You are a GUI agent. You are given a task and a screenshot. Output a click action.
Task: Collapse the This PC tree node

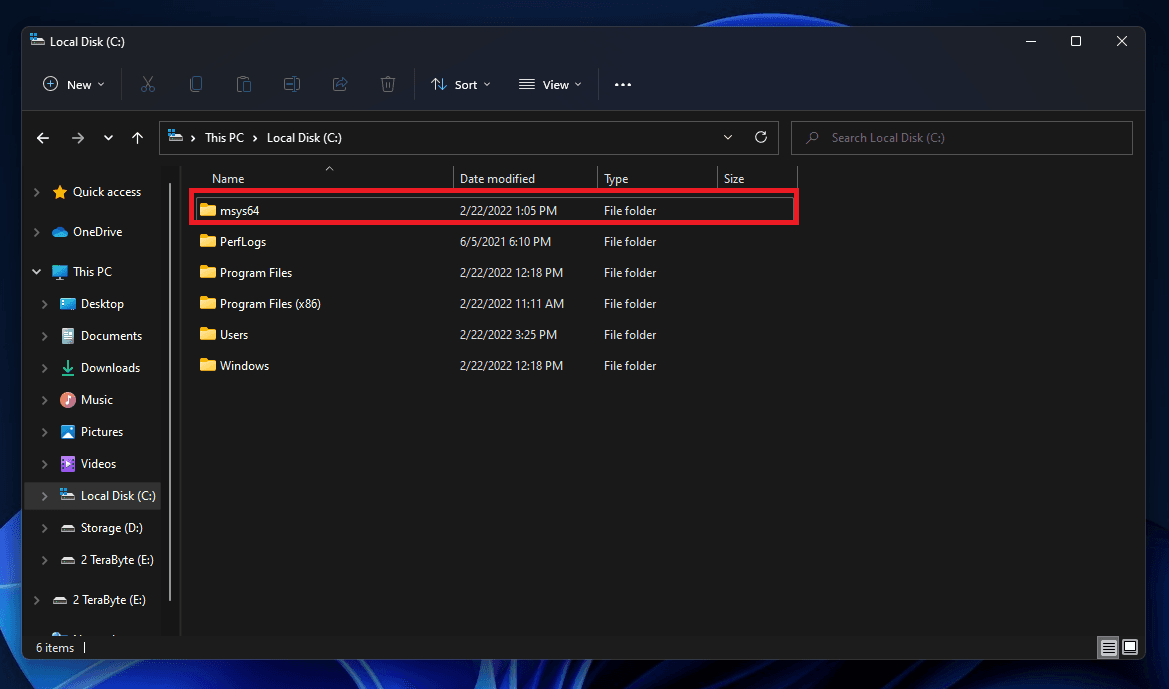point(37,271)
